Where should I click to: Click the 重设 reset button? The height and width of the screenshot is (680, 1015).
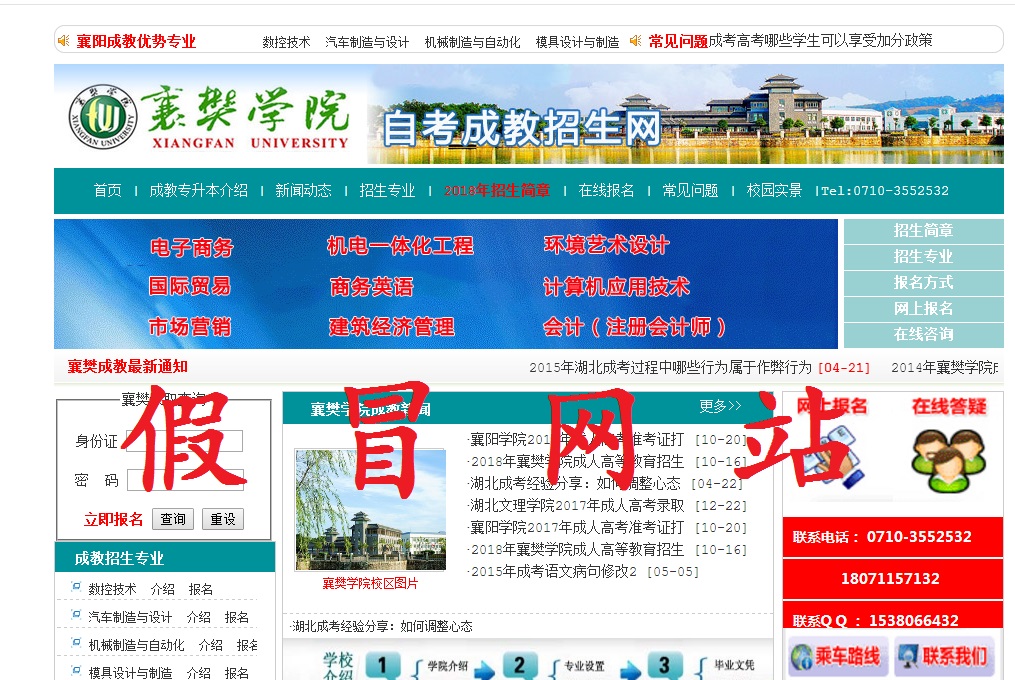tap(223, 519)
